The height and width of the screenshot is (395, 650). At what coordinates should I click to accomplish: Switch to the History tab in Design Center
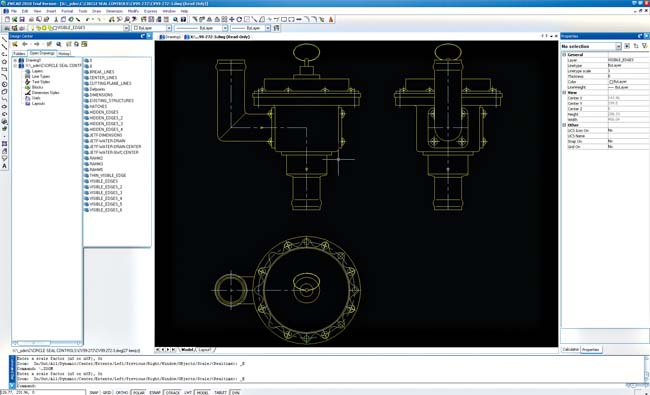[64, 53]
